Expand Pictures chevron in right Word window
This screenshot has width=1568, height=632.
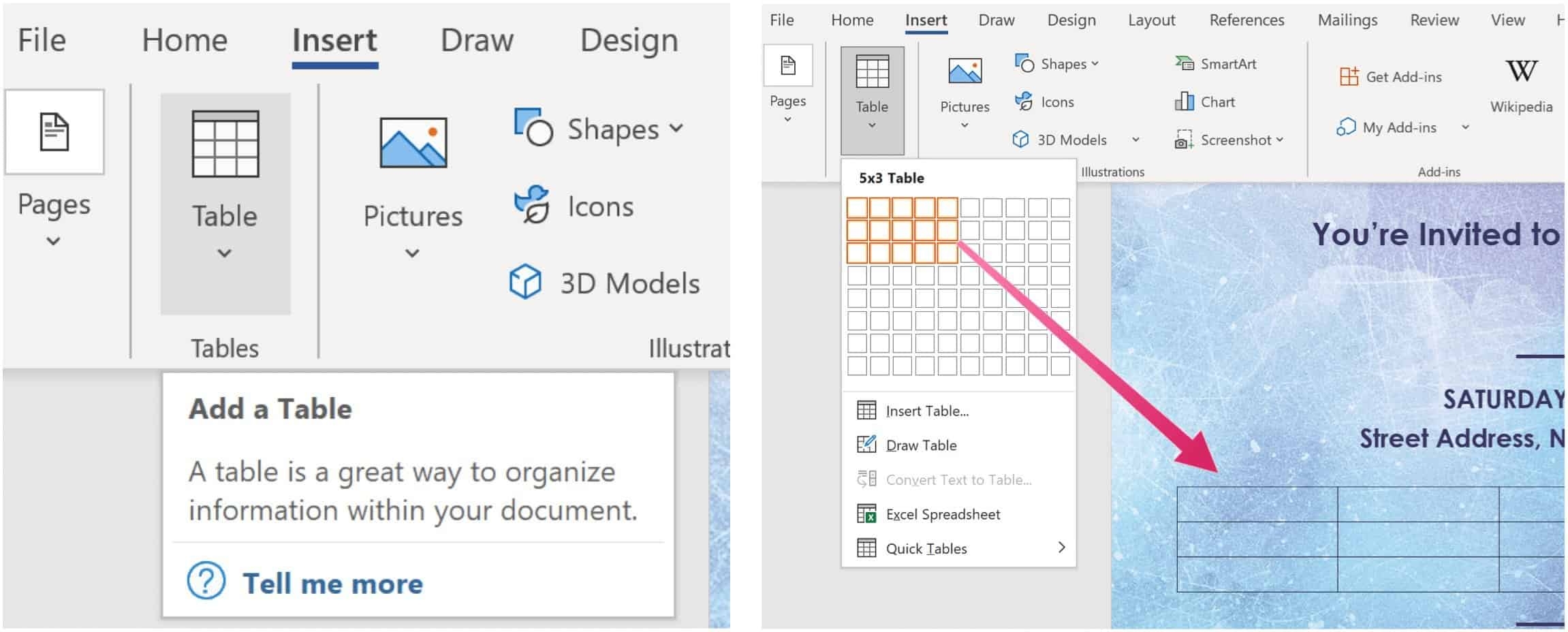965,125
